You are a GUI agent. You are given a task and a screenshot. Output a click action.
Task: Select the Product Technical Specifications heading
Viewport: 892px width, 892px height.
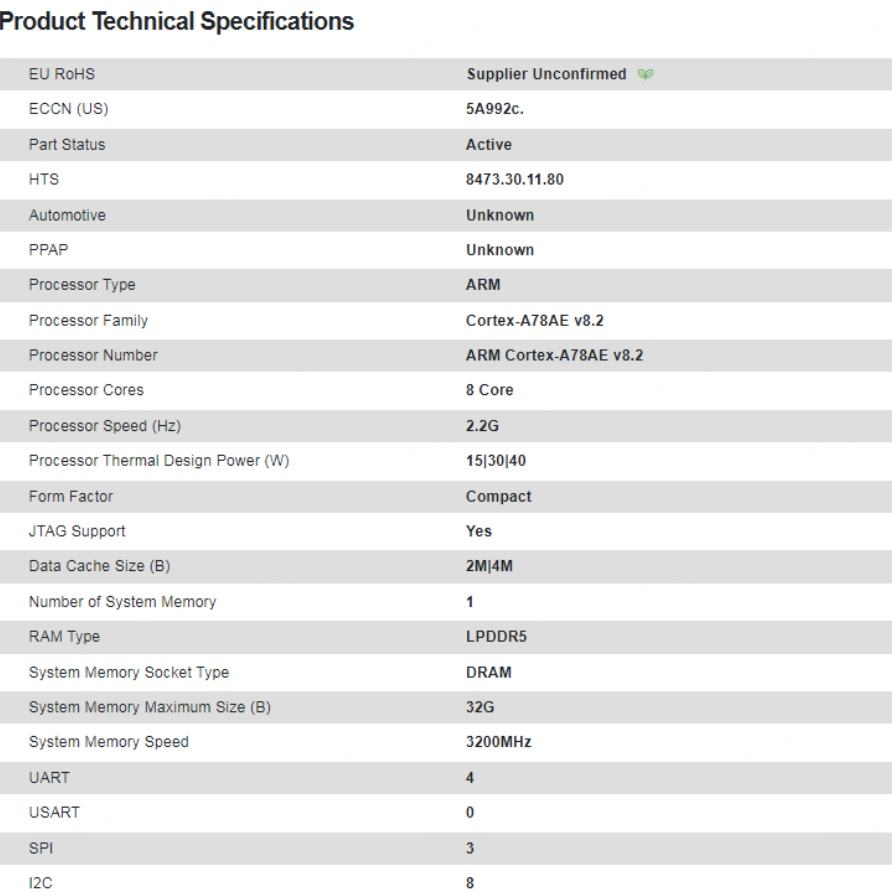[x=177, y=21]
